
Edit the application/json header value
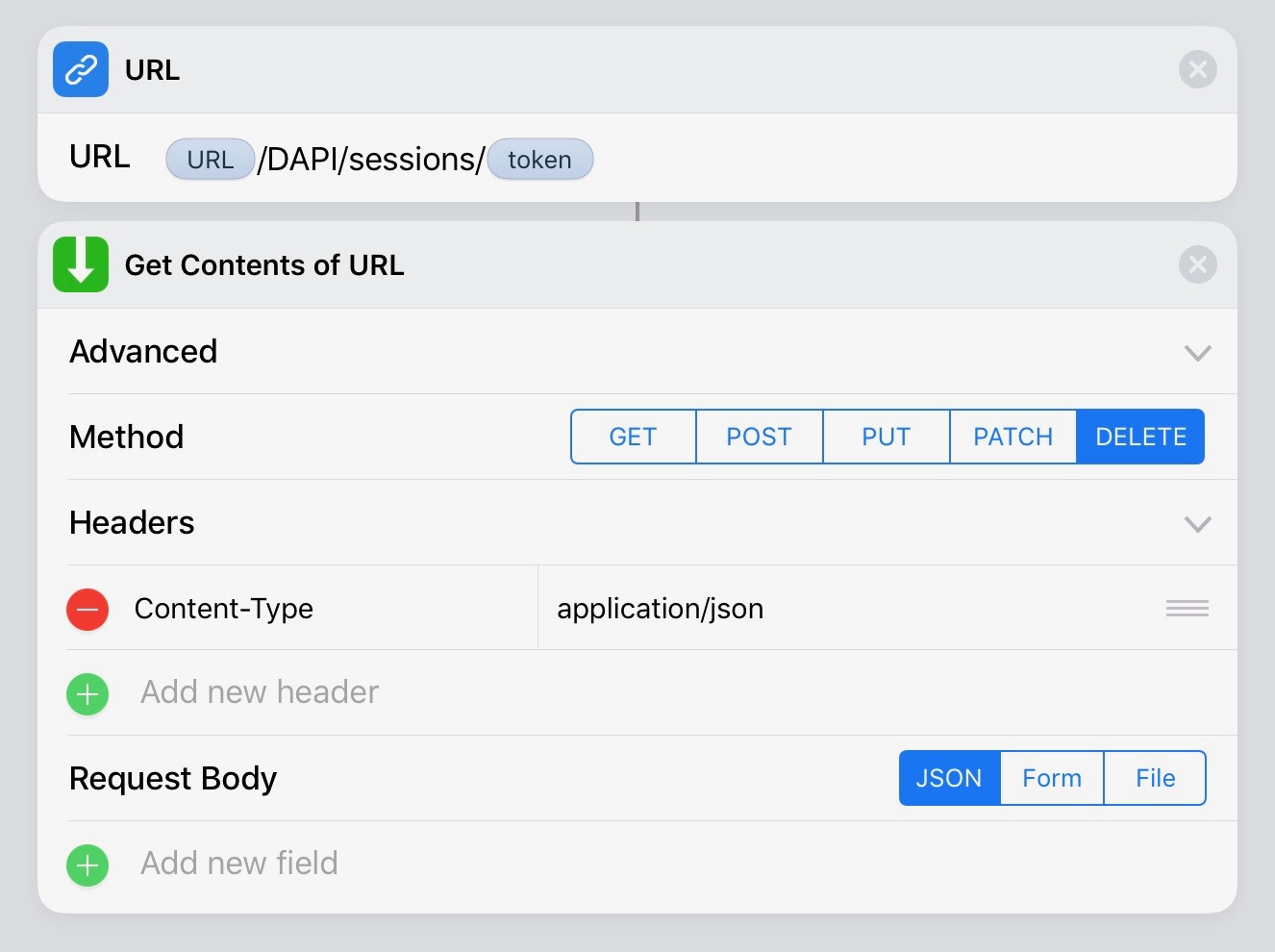[661, 609]
